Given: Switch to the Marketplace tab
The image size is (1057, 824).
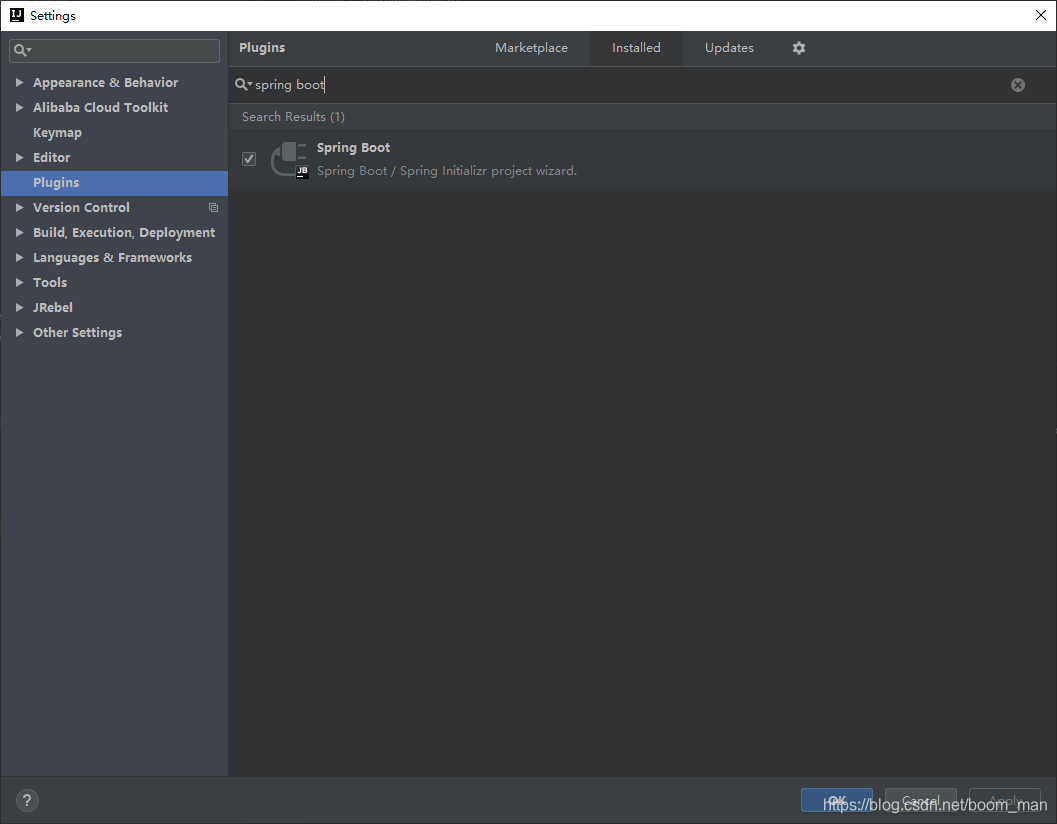Looking at the screenshot, I should pos(531,48).
